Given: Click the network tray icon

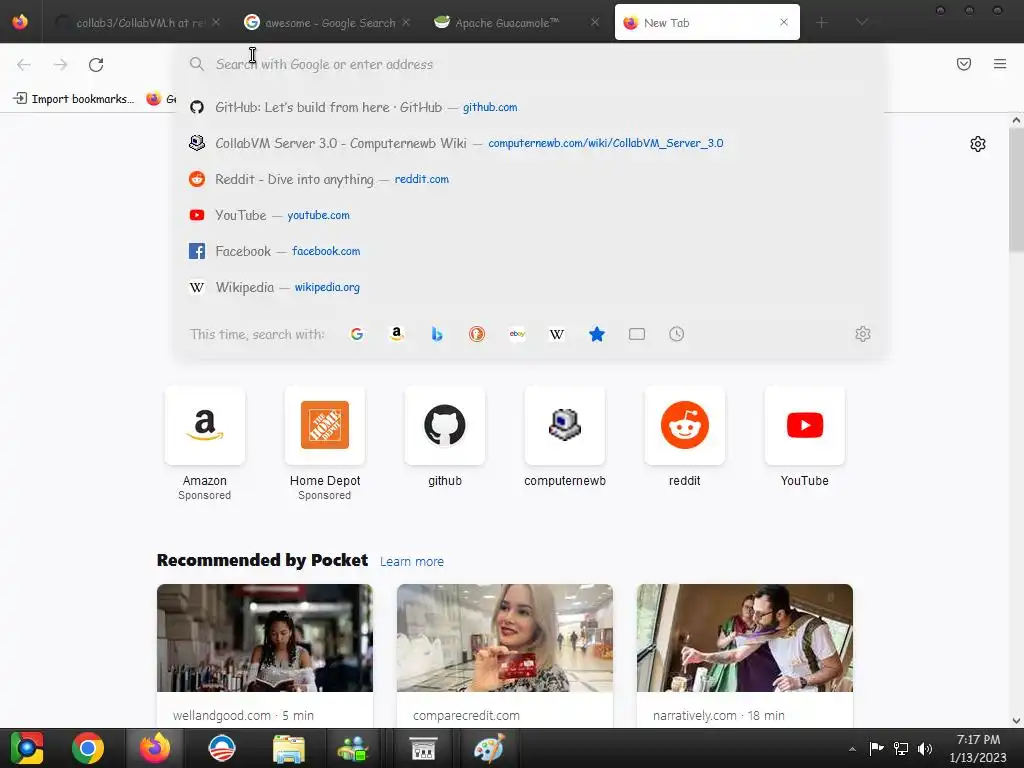Looking at the screenshot, I should click(x=901, y=748).
